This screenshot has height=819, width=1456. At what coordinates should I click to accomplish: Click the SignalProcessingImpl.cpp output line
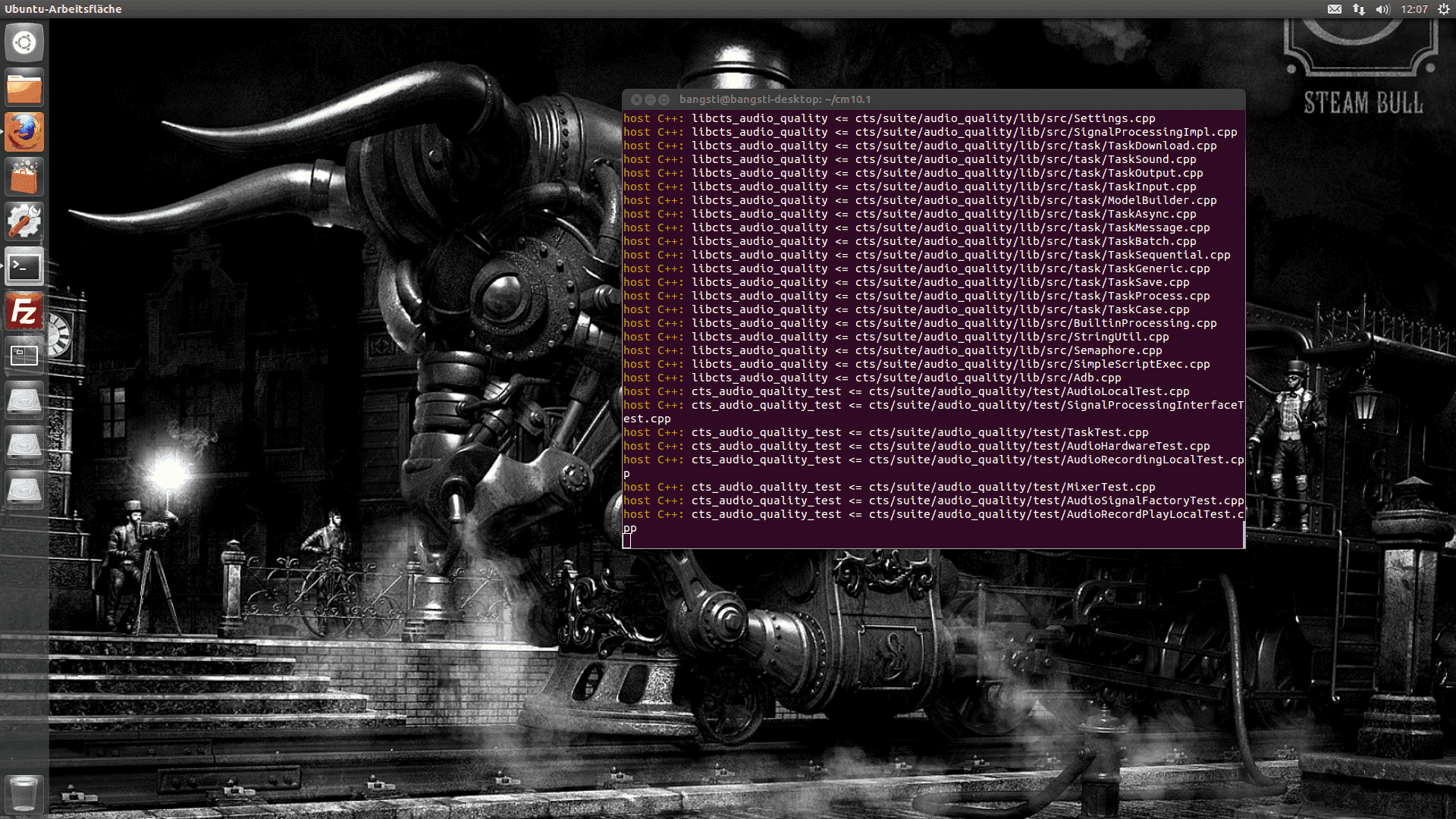point(930,132)
